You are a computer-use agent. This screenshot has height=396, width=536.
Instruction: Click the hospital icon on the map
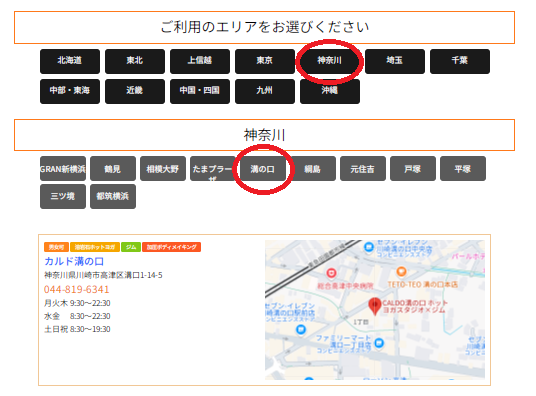(x=331, y=273)
